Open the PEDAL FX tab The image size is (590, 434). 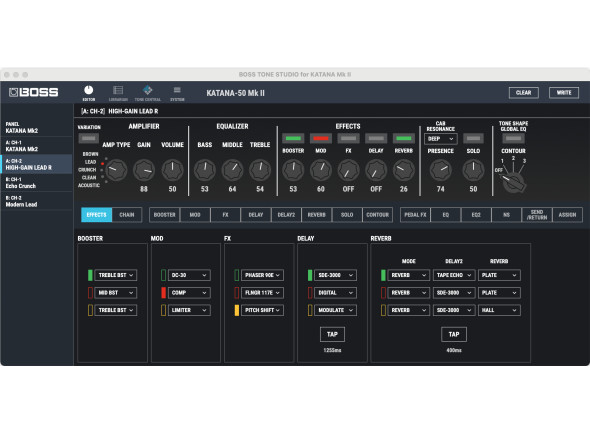415,215
